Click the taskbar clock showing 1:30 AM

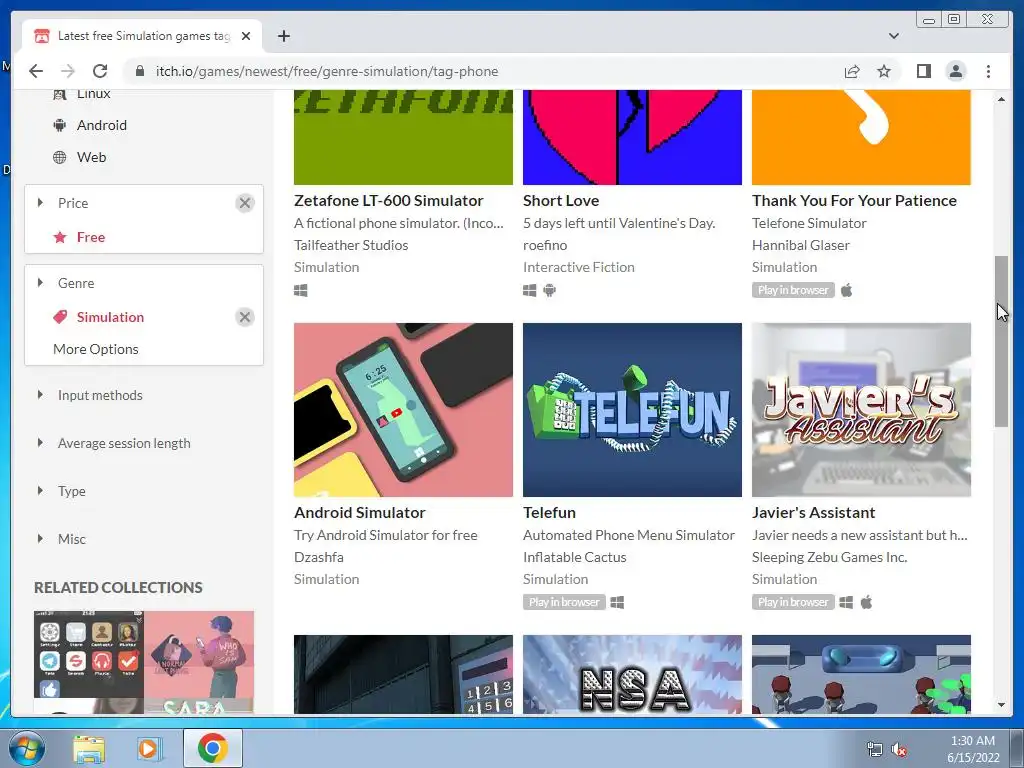click(x=973, y=749)
